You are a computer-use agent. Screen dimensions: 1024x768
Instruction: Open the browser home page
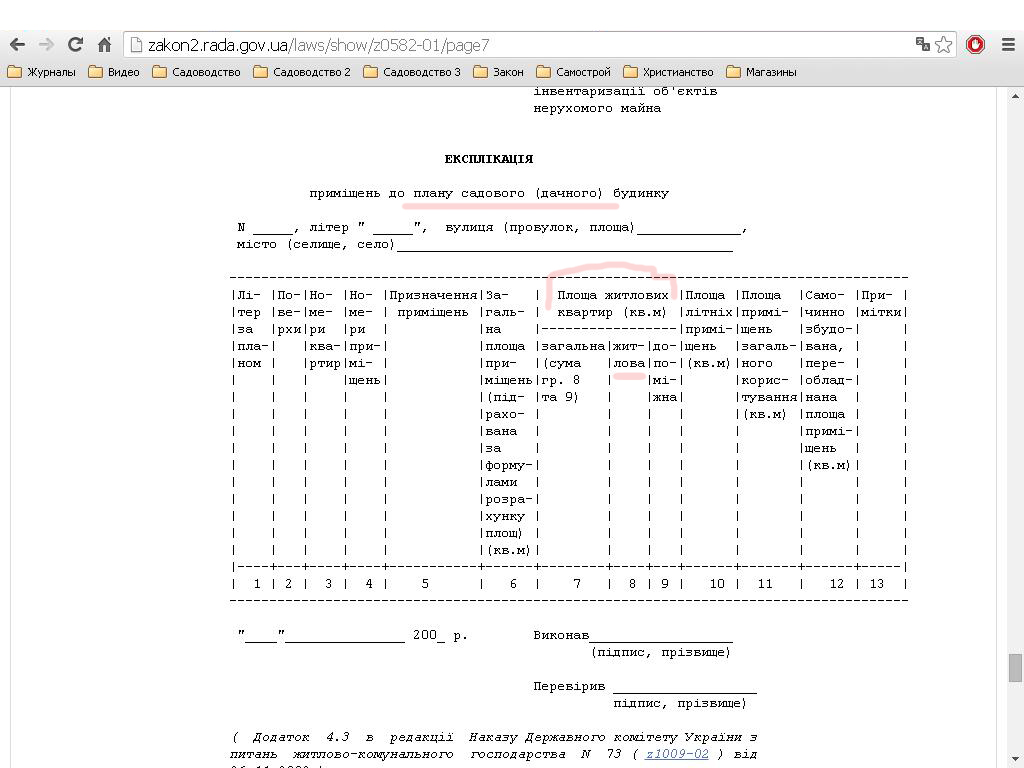click(x=104, y=44)
